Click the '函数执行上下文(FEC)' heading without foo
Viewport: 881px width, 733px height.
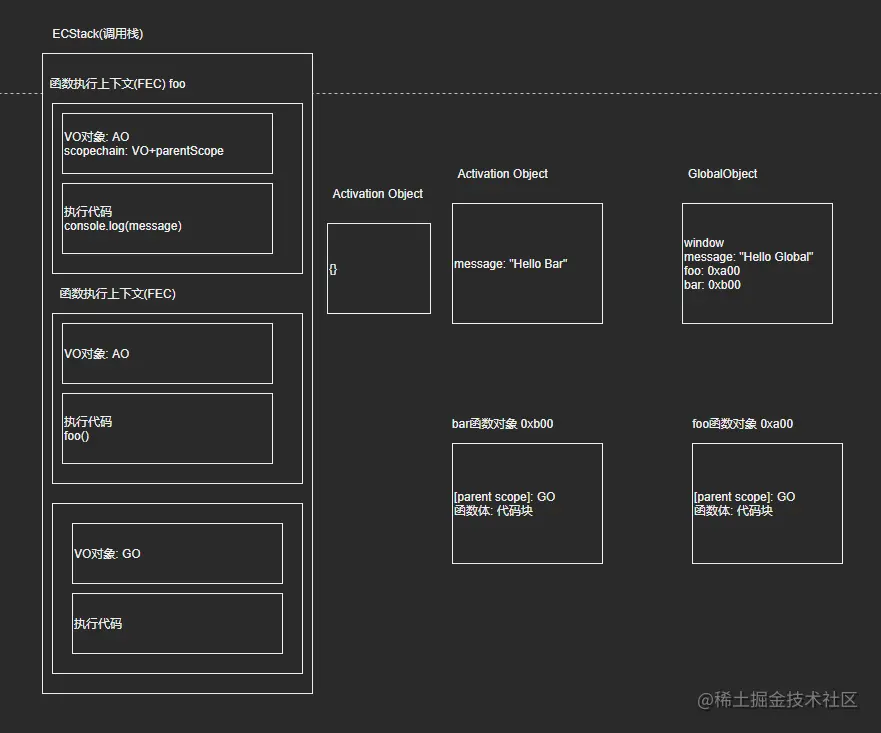(117, 294)
